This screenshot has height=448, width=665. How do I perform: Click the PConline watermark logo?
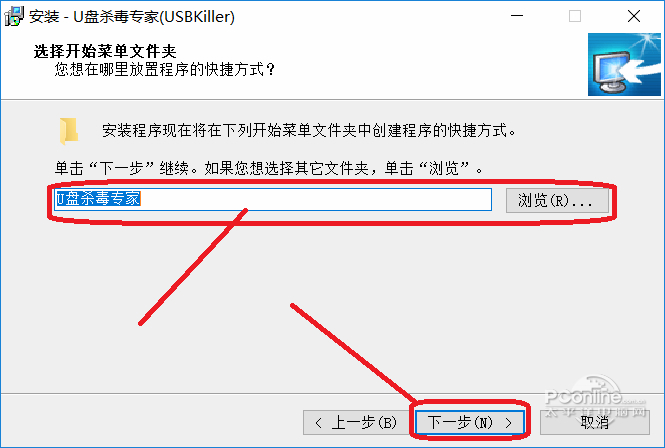594,399
